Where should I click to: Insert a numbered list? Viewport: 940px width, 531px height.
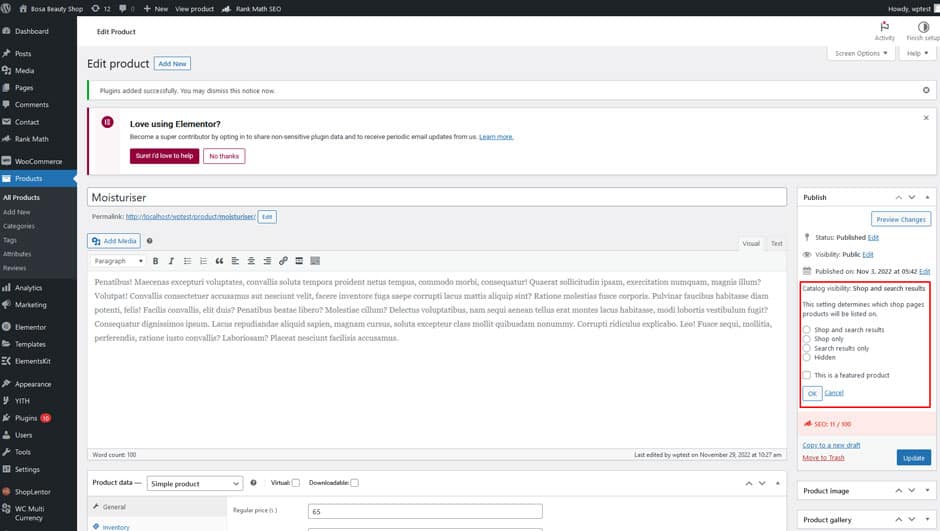203,261
